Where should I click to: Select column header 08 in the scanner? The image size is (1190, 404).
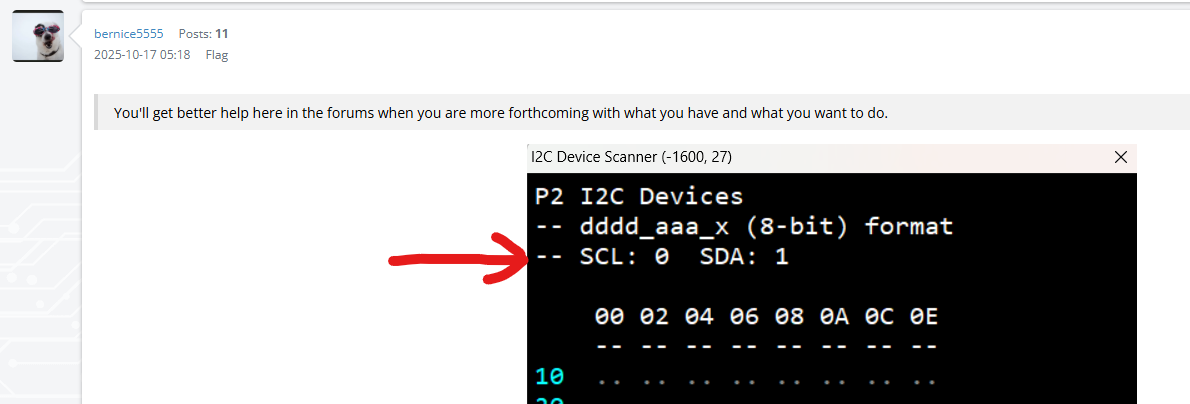[x=788, y=318]
